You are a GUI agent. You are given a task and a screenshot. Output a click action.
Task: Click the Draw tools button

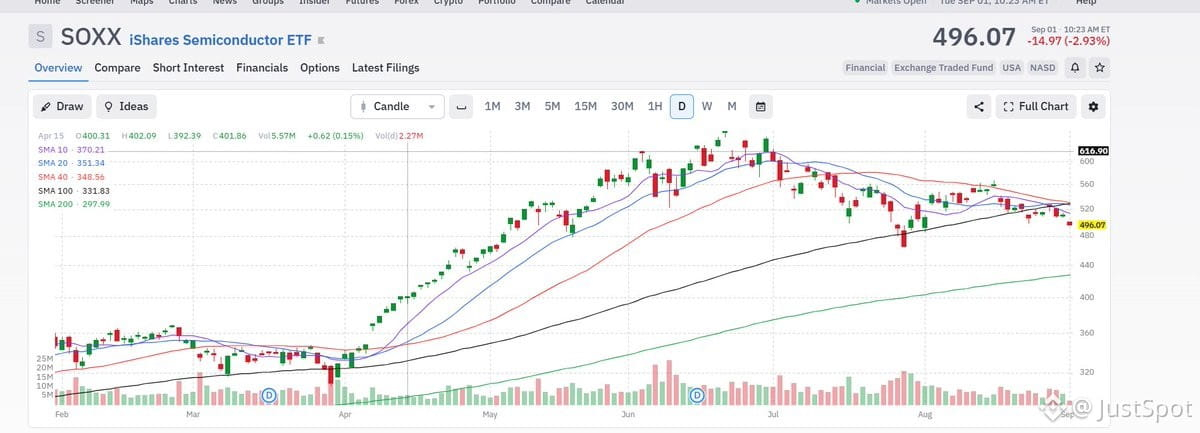62,106
